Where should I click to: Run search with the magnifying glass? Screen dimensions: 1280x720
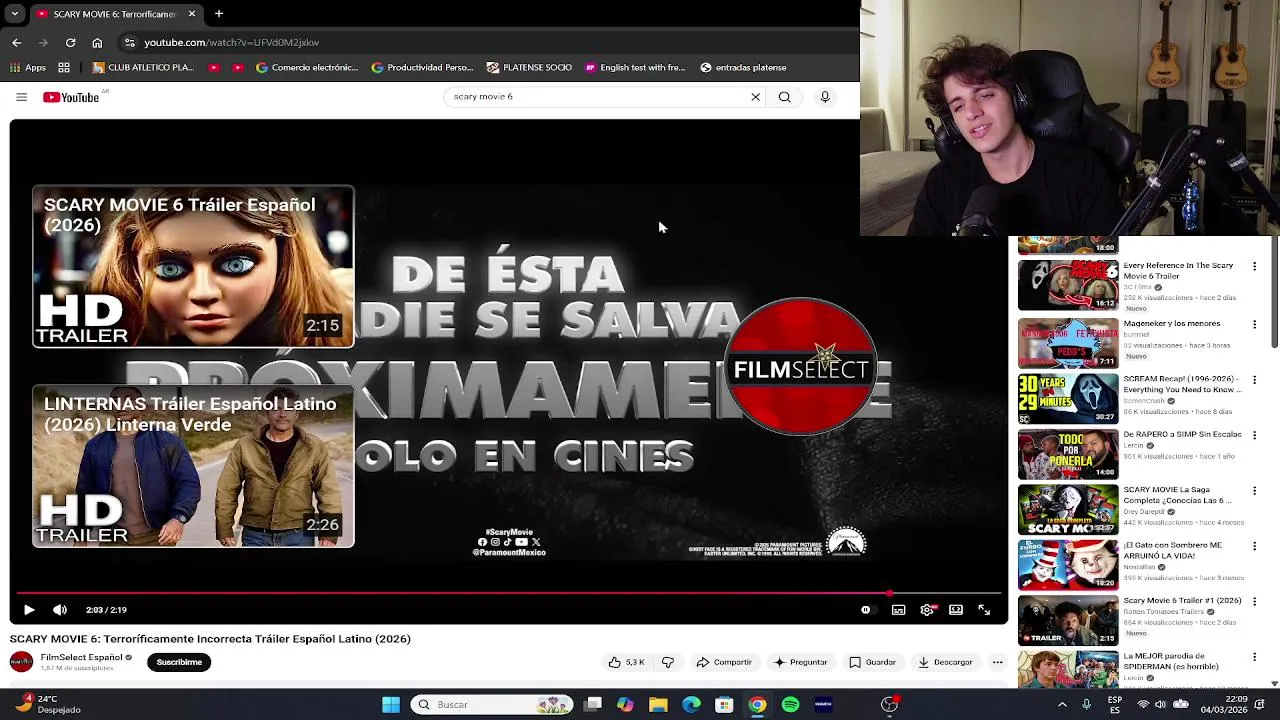tap(785, 97)
